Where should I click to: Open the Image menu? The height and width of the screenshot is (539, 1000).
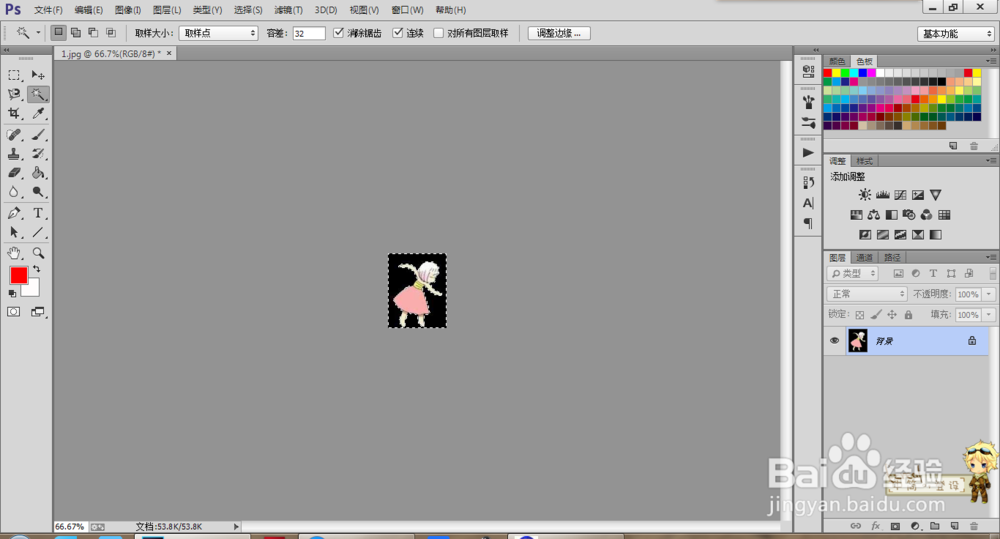pos(128,10)
